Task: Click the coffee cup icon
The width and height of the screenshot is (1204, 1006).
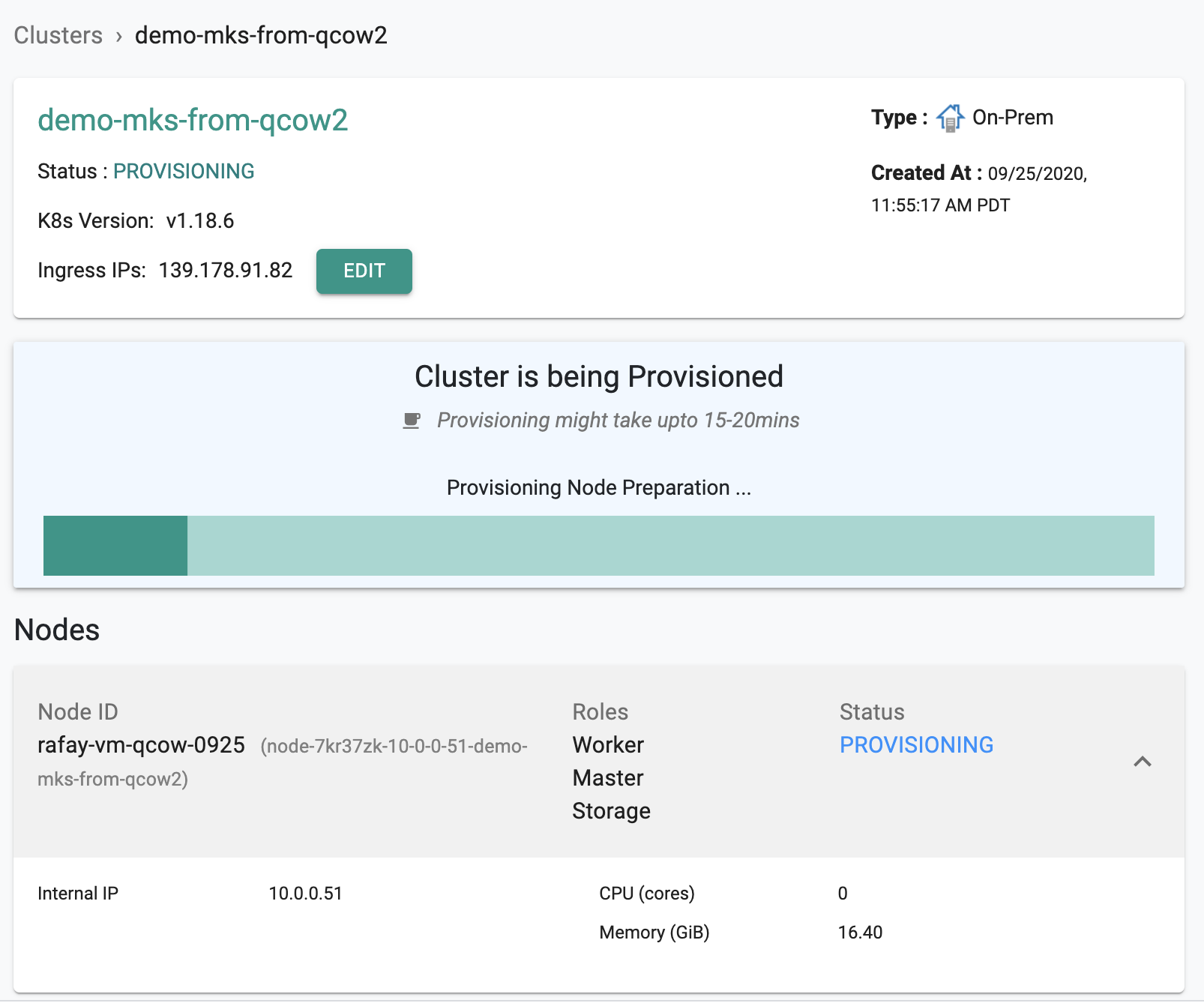Action: pyautogui.click(x=412, y=421)
